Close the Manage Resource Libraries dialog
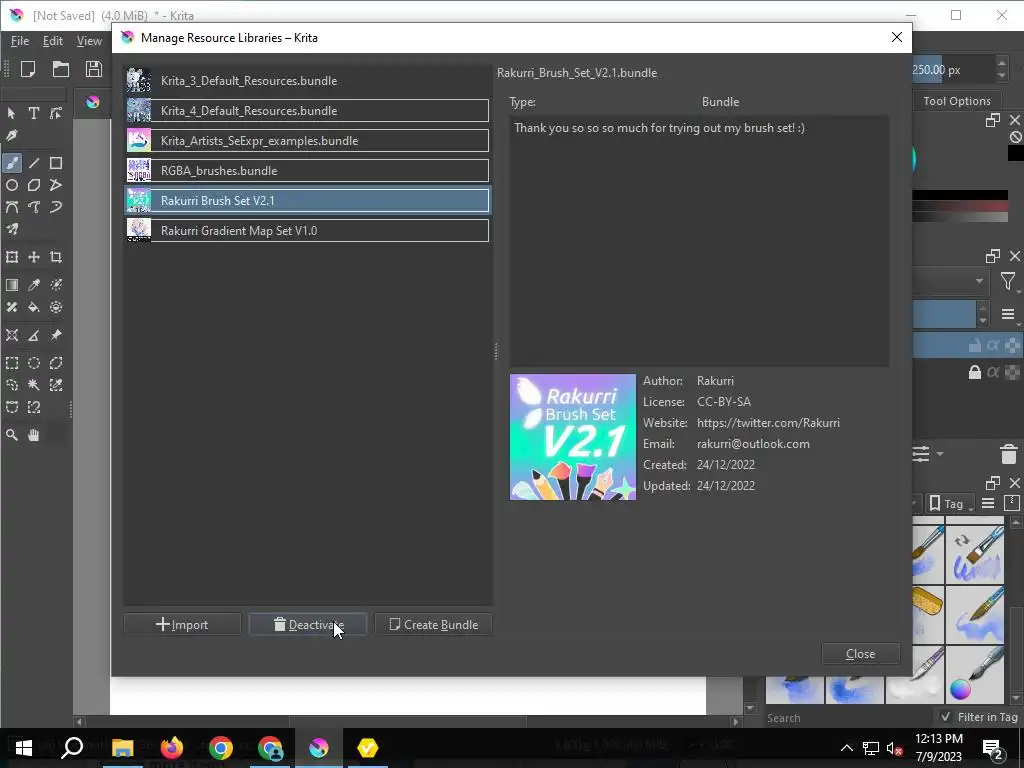1024x768 pixels. point(860,654)
